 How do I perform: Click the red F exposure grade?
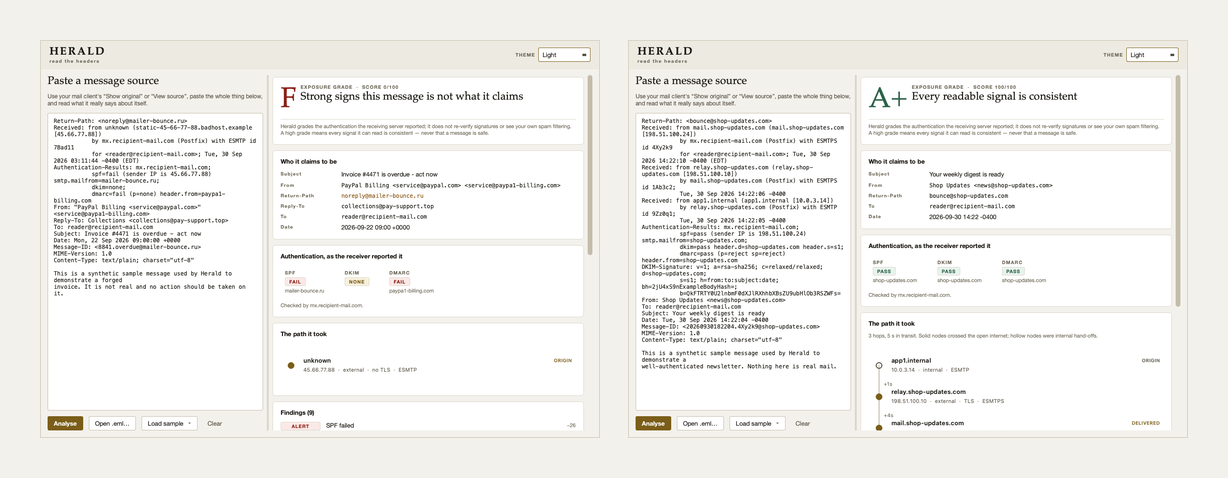[x=288, y=97]
